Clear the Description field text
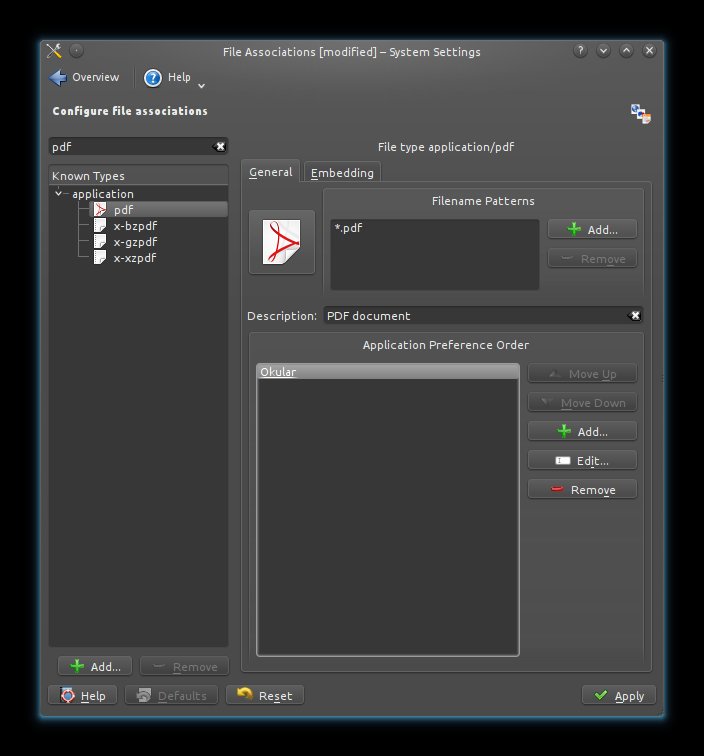Viewport: 704px width, 756px height. click(x=635, y=315)
